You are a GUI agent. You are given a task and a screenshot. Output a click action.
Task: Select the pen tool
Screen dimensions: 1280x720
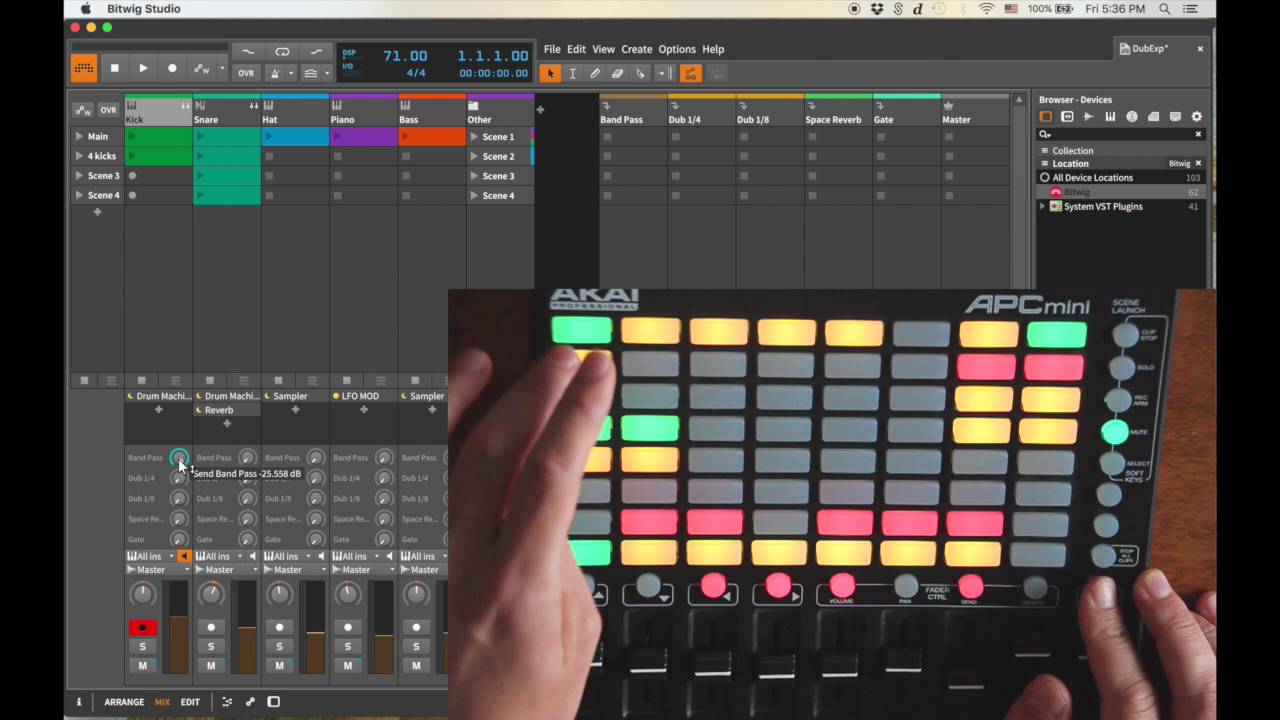tap(595, 73)
